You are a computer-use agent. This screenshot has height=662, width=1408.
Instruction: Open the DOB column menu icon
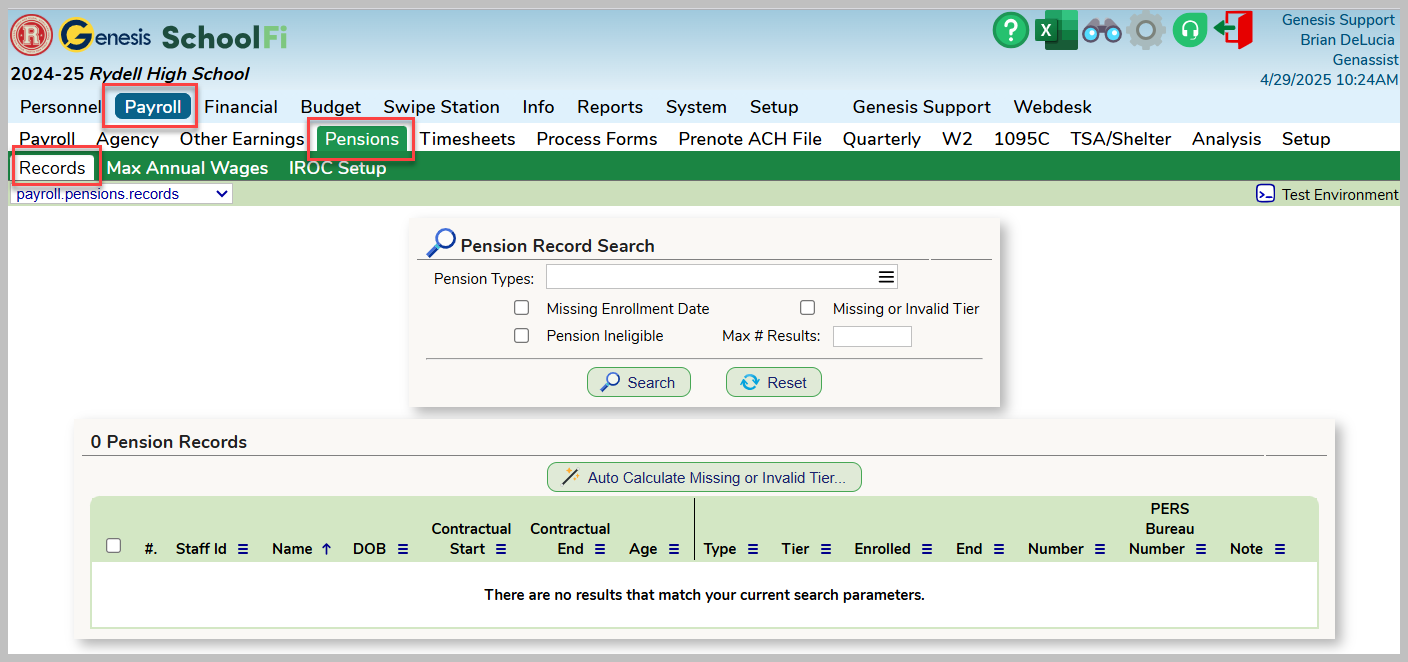point(403,549)
